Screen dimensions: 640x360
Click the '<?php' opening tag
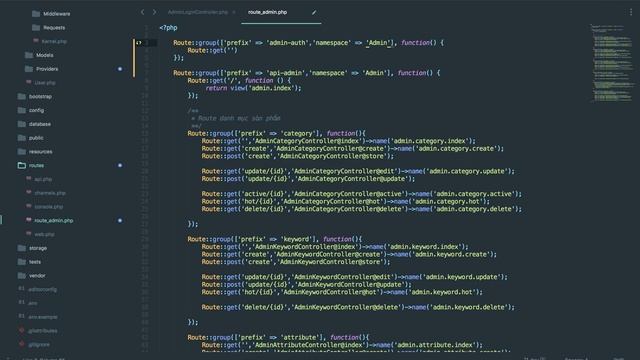(x=168, y=28)
